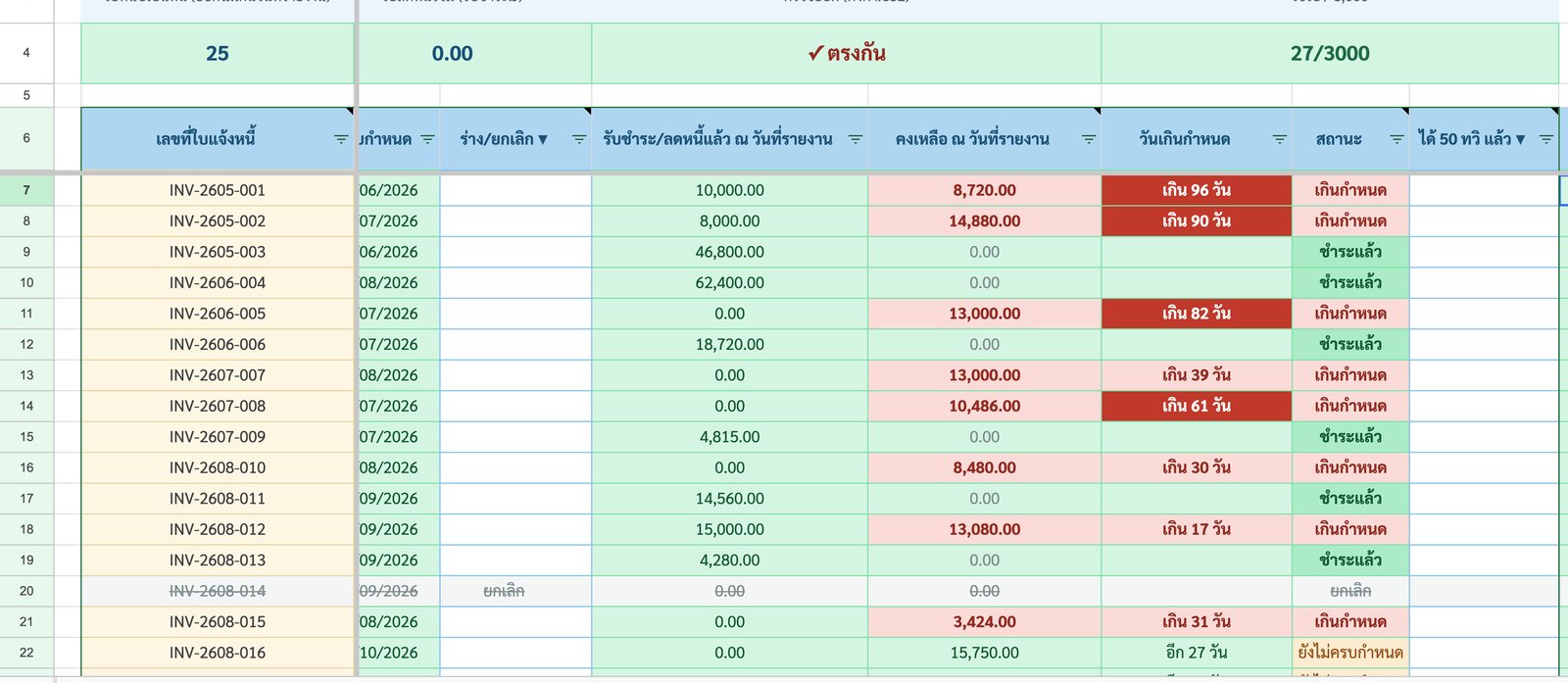Open ร่าง/ยกเลิก dropdown in row INV-2606-005

pos(515,314)
